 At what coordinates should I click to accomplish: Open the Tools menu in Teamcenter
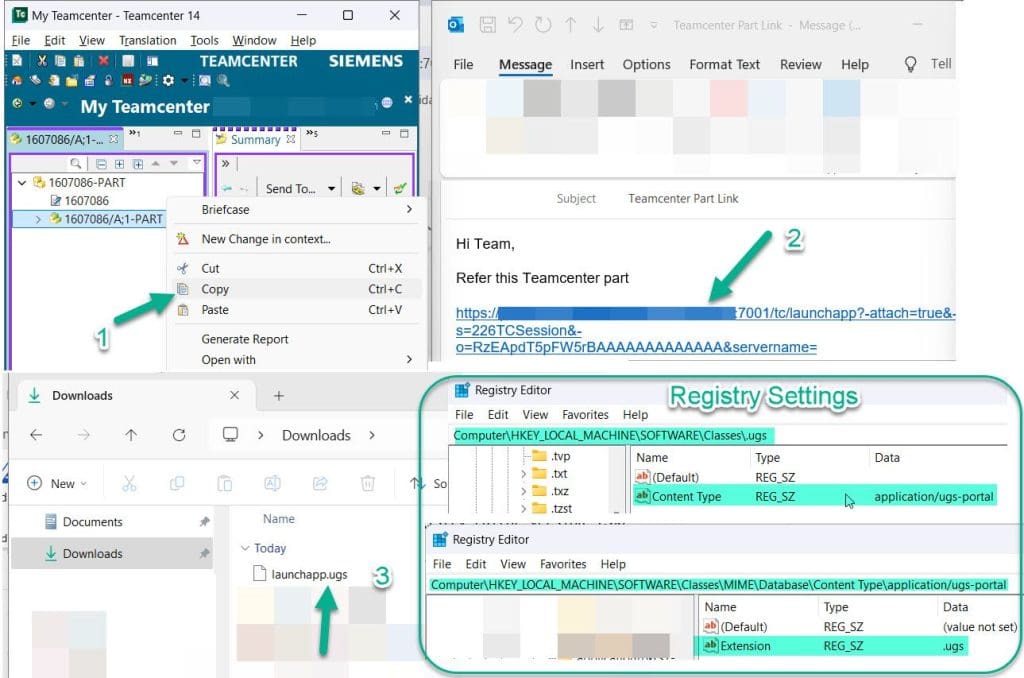[204, 40]
